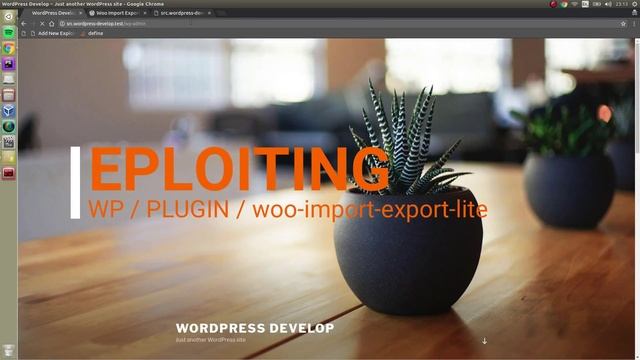This screenshot has width=640, height=360.
Task: Go back in Chrome history
Action: pos(24,24)
